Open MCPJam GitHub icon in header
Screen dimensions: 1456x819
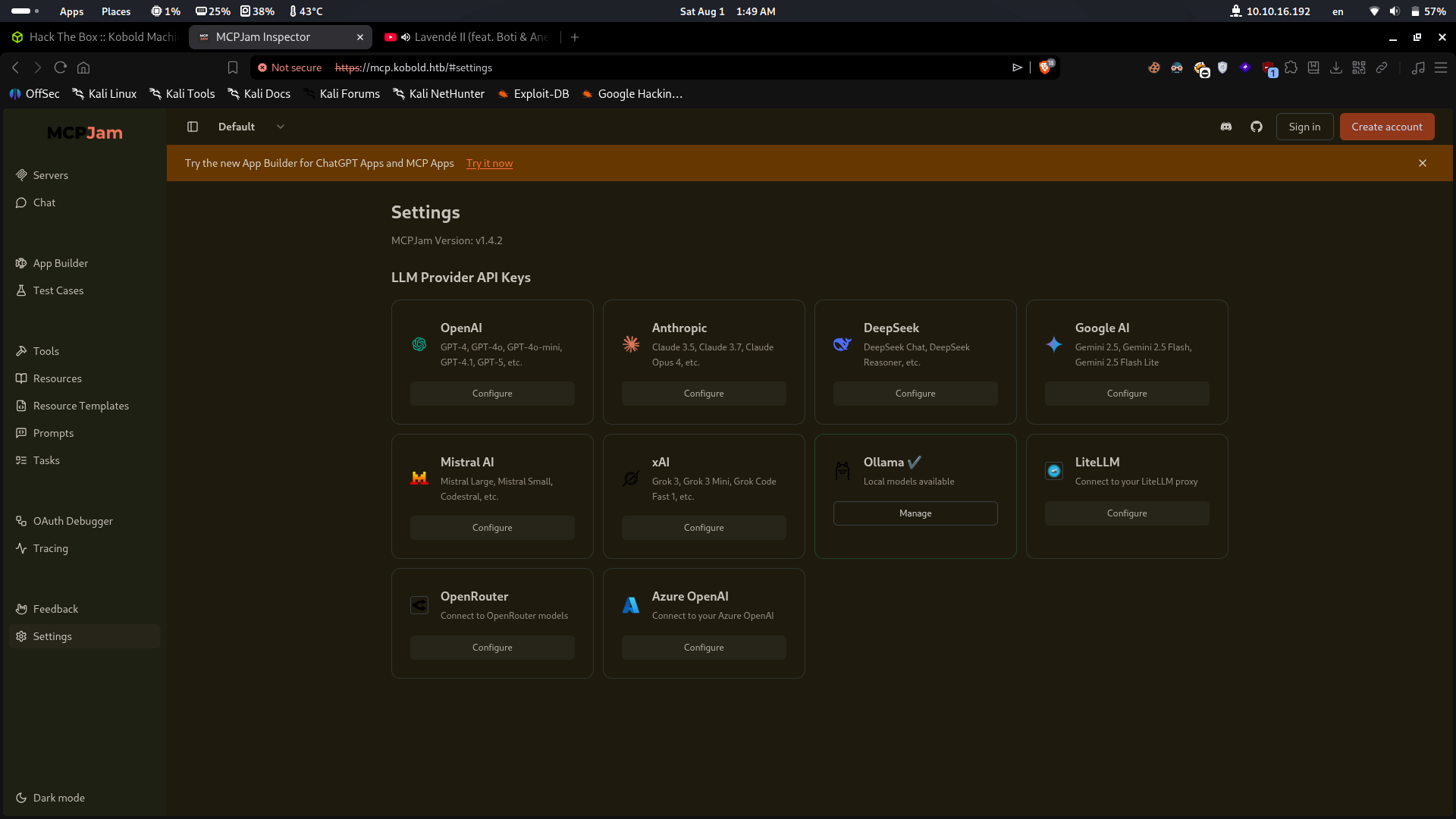click(x=1257, y=127)
